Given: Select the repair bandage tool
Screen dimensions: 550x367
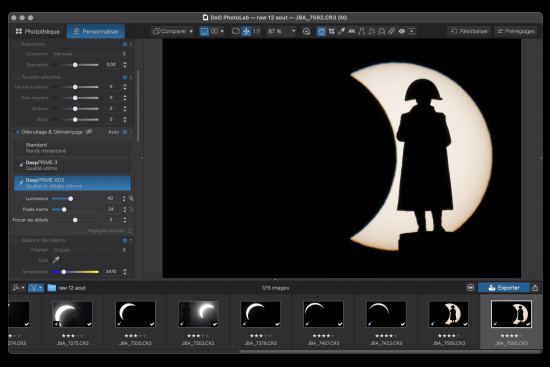Looking at the screenshot, I should tap(391, 31).
